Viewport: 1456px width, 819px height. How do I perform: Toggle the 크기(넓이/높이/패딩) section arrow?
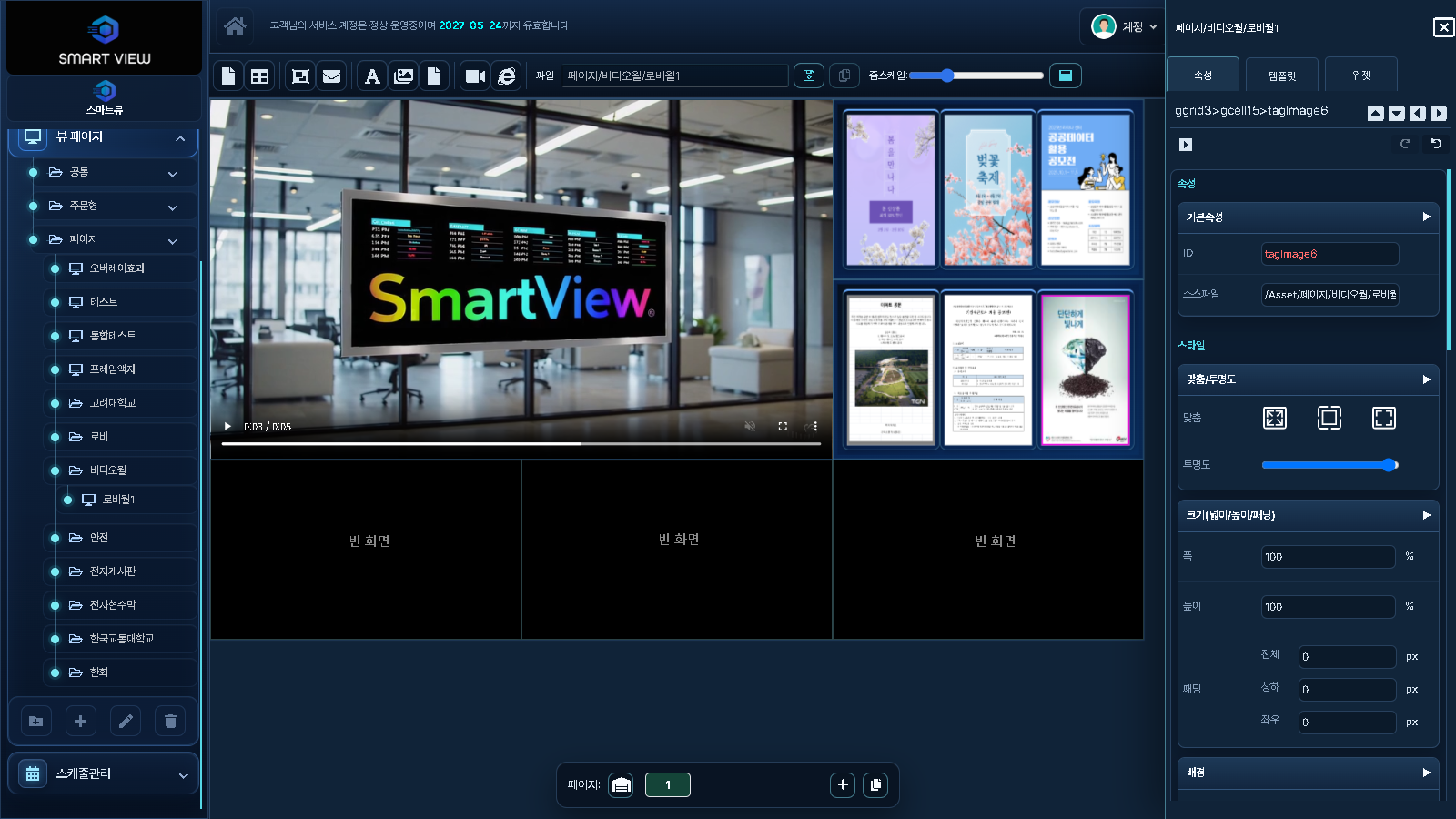click(x=1427, y=515)
